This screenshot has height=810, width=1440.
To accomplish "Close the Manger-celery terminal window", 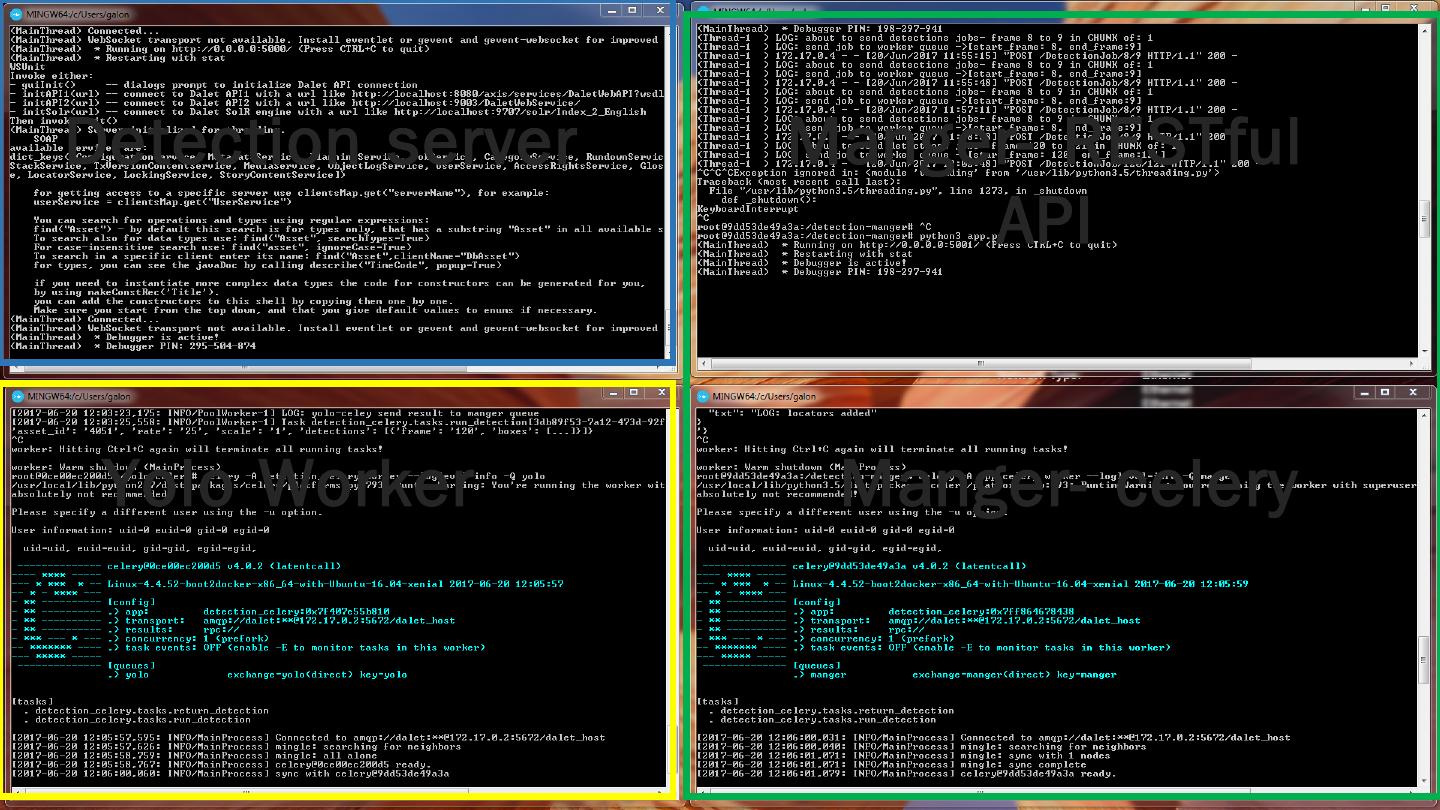I will [x=1413, y=393].
